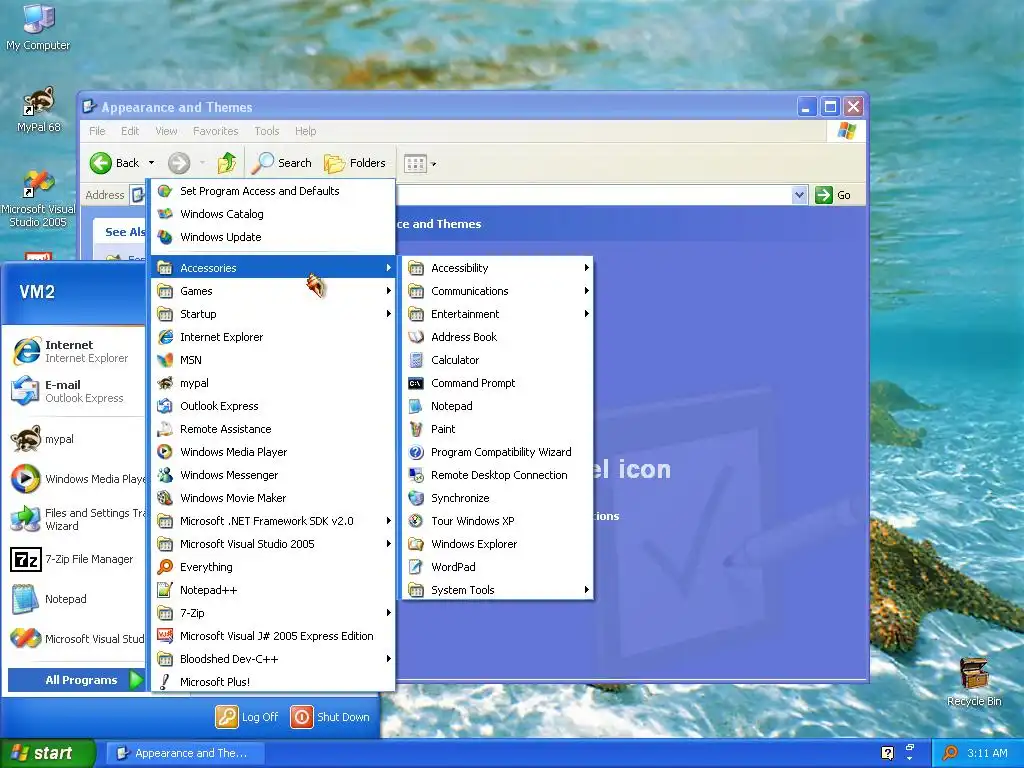Select Appearance and Themes taskbar button
Image resolution: width=1024 pixels, height=768 pixels.
185,753
